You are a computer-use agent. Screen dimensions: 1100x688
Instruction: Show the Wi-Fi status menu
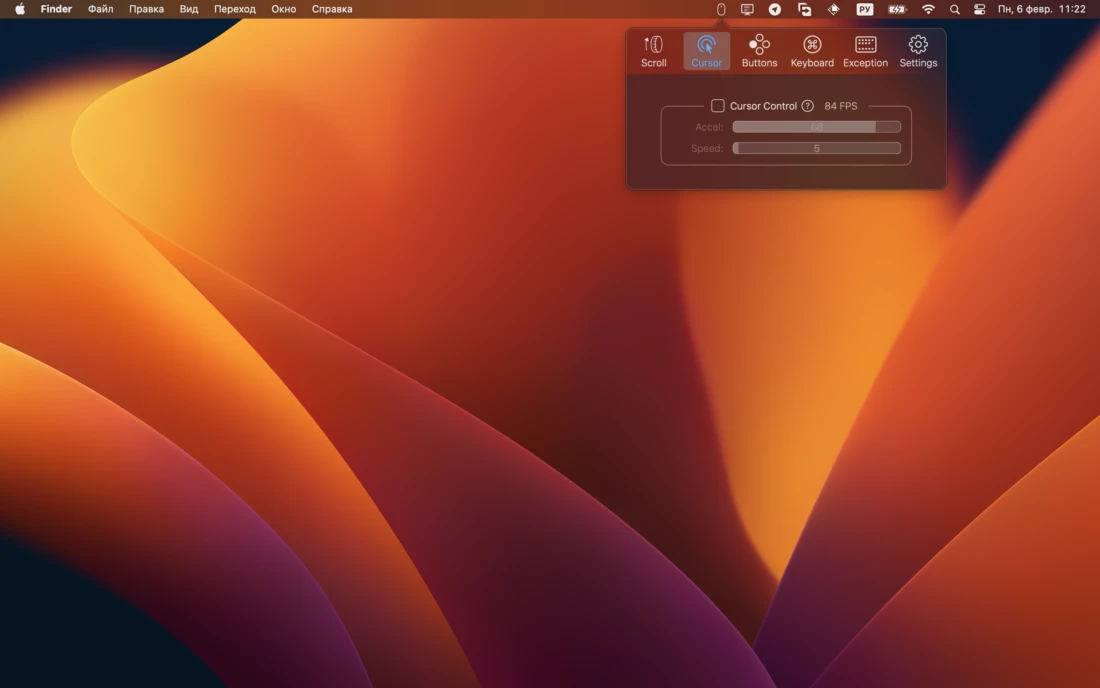click(928, 9)
